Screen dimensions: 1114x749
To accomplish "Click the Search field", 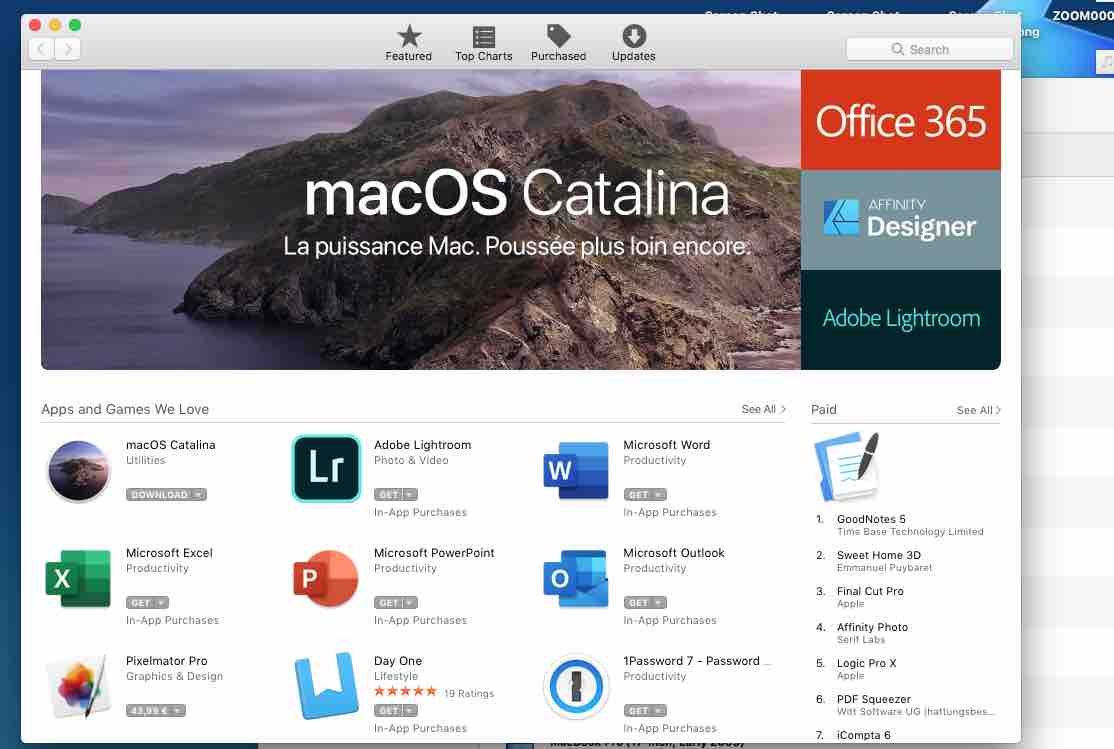I will coord(929,49).
